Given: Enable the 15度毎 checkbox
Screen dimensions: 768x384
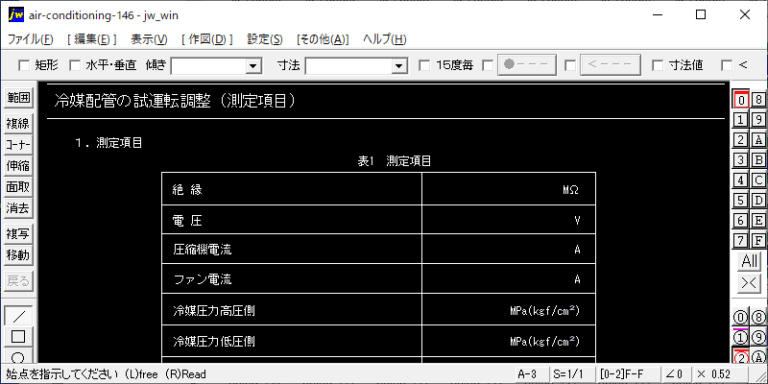Looking at the screenshot, I should pos(425,65).
